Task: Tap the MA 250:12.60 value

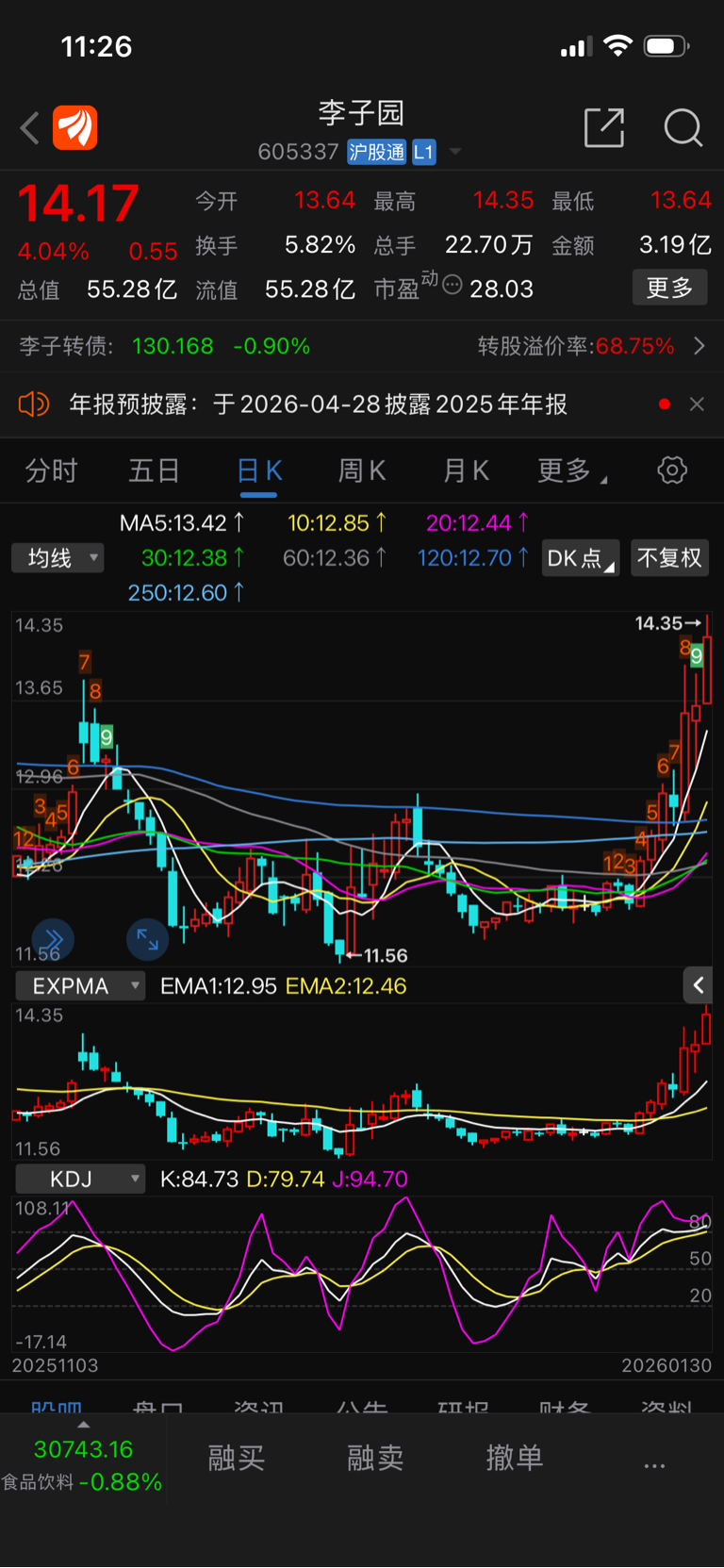Action: [x=187, y=592]
